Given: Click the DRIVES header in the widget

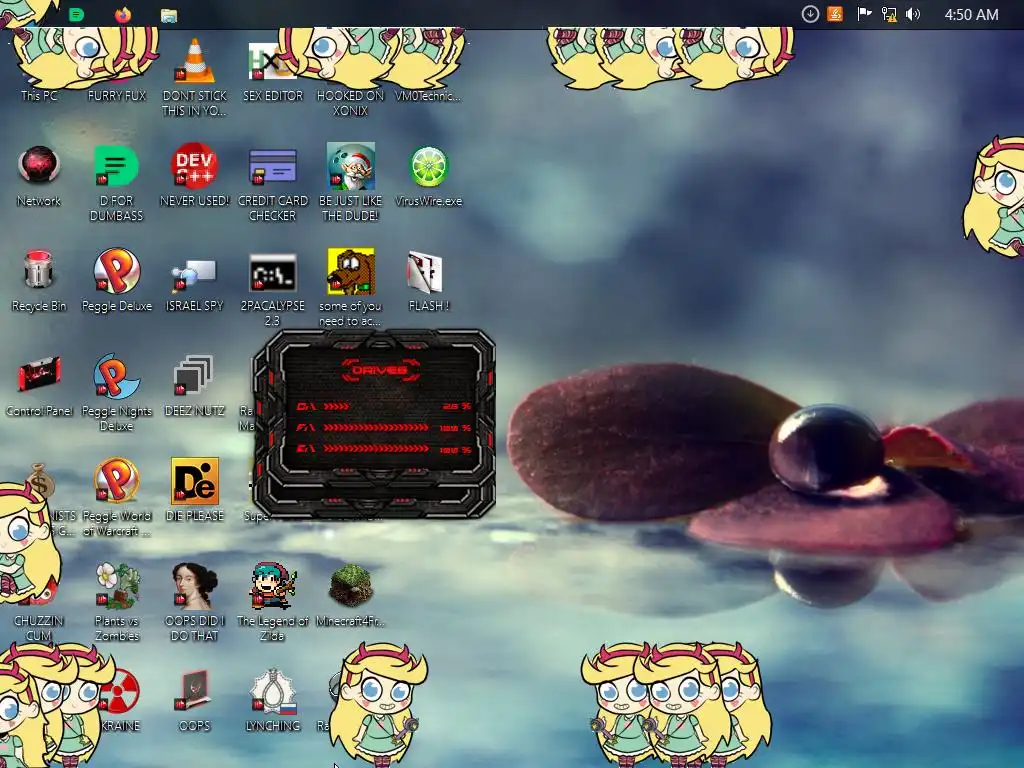Looking at the screenshot, I should point(380,370).
